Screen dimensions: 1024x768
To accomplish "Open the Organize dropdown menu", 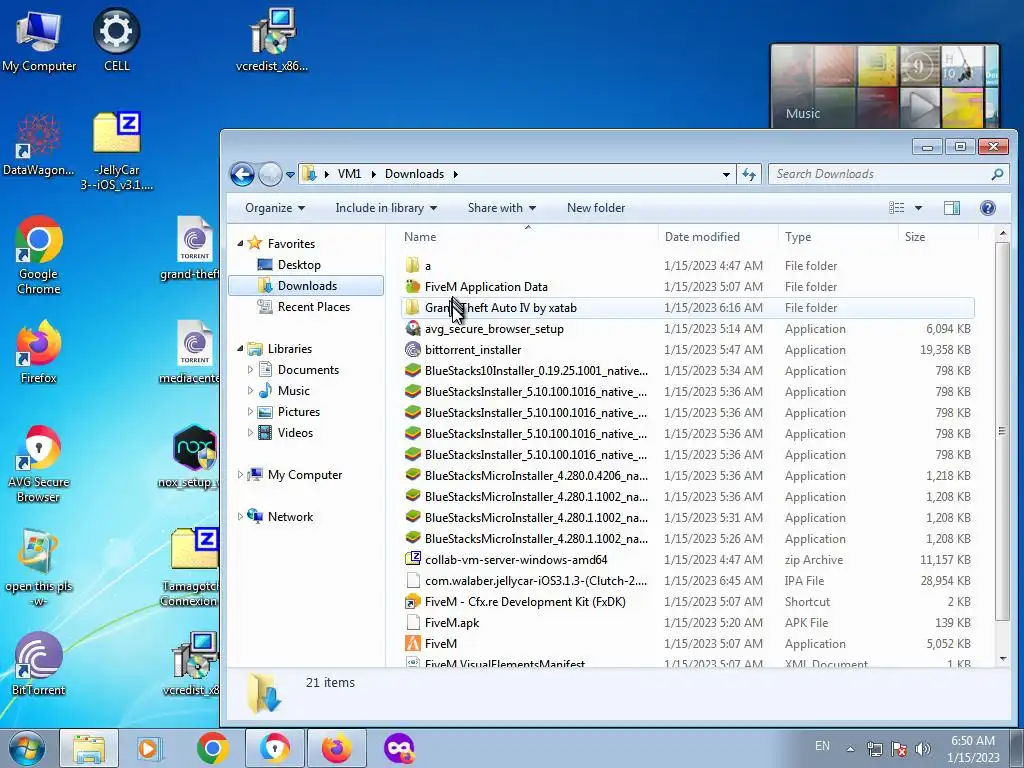I will [x=275, y=208].
